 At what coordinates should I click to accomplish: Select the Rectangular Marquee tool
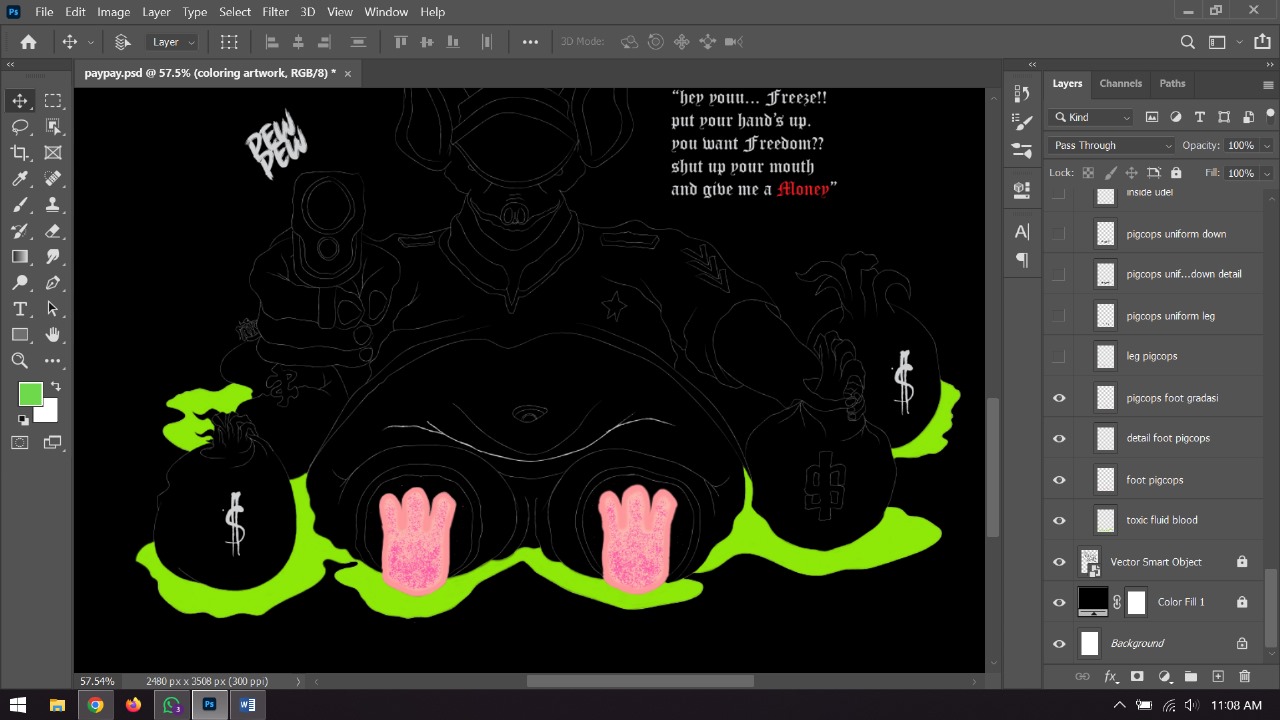click(53, 100)
